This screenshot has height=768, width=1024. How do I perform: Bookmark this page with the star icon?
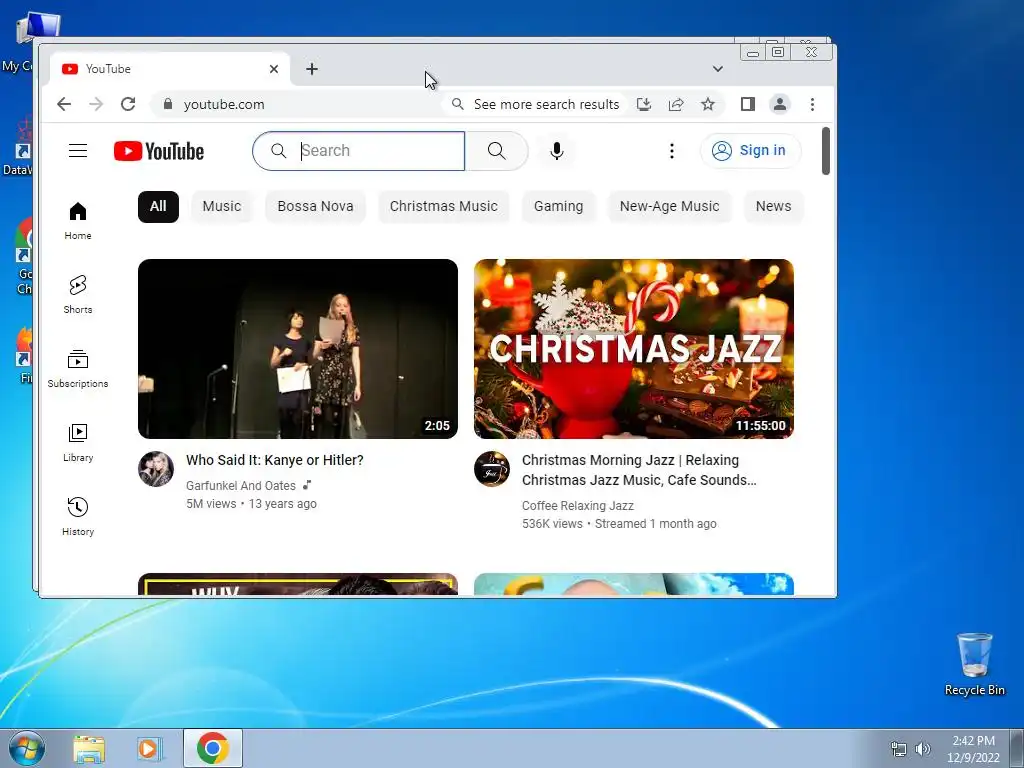click(708, 104)
